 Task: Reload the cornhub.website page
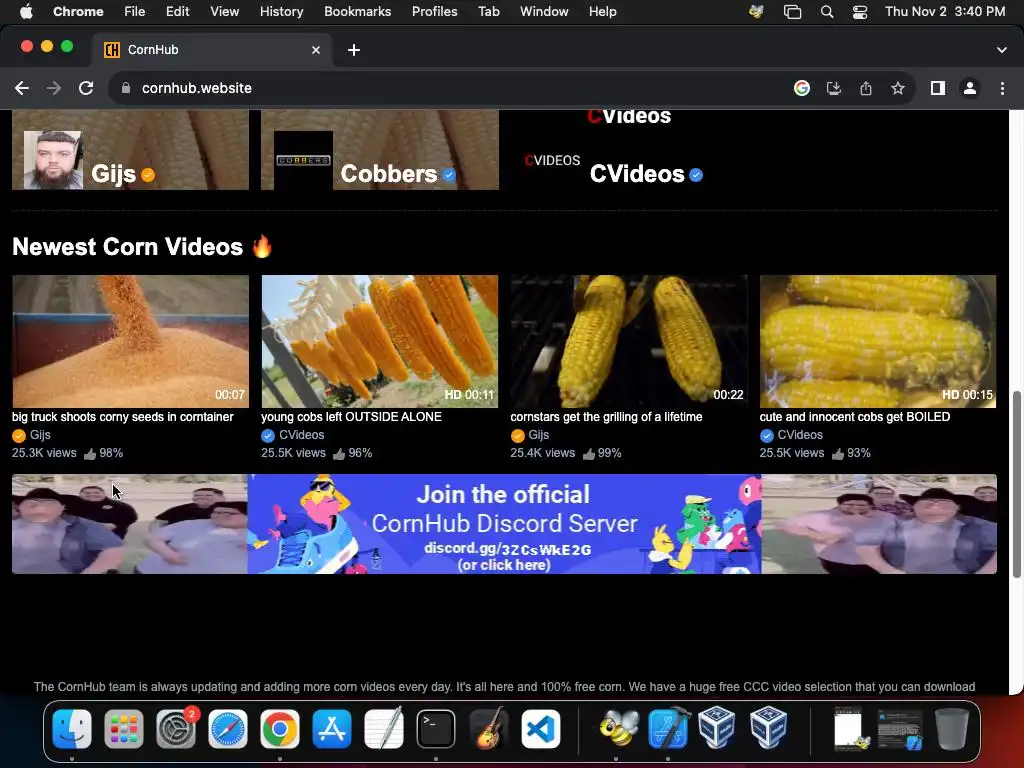click(x=86, y=88)
